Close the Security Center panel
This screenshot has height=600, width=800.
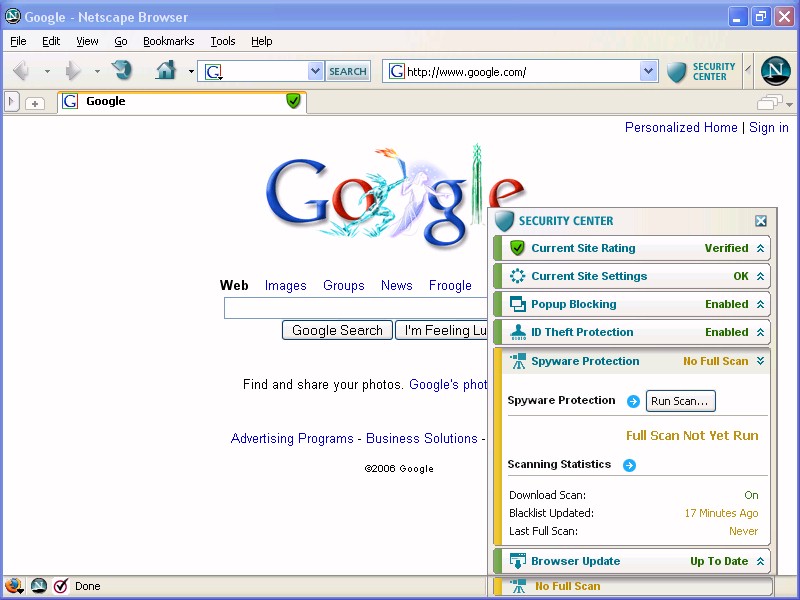pos(761,220)
